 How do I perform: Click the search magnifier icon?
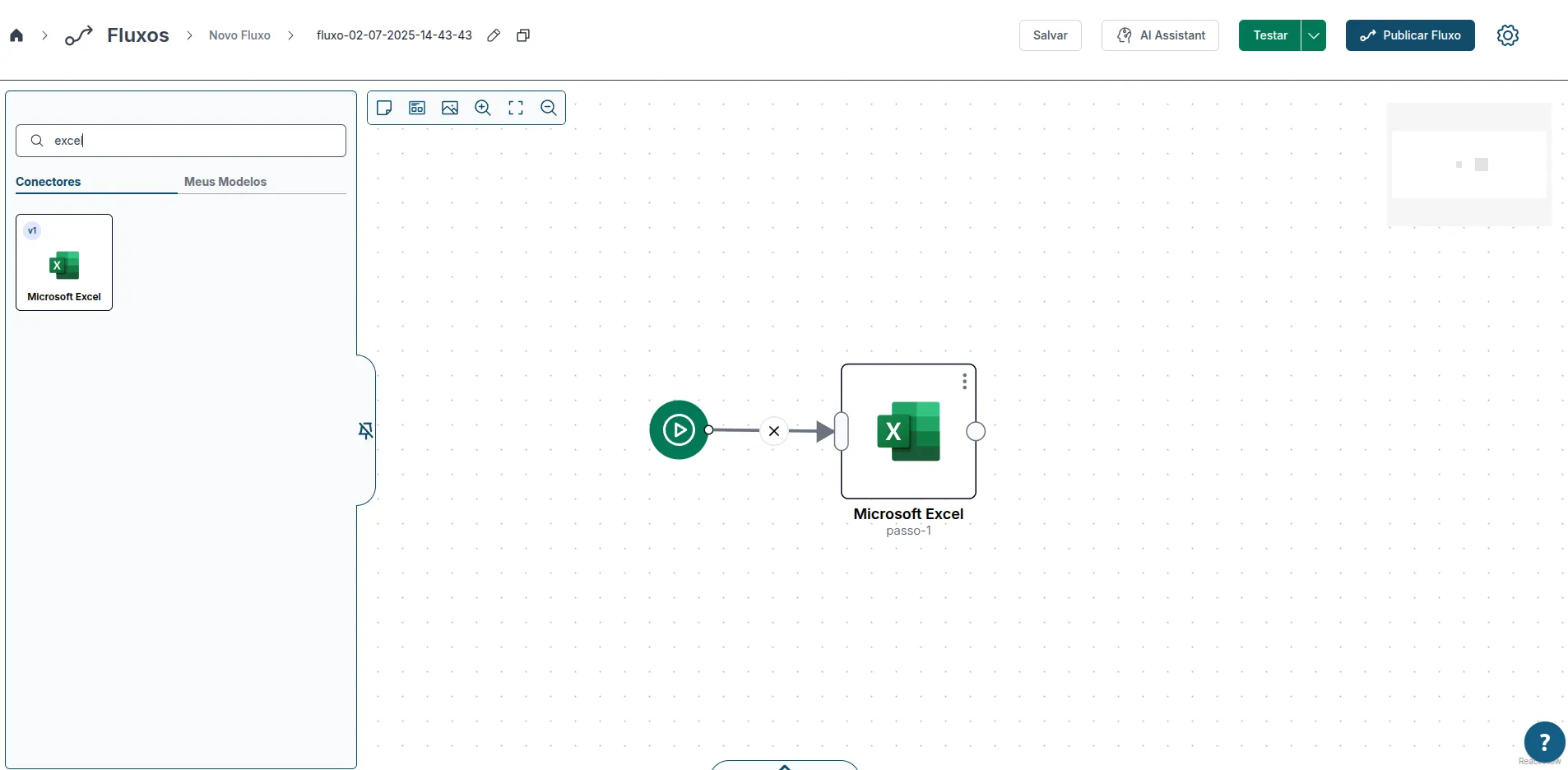[x=37, y=141]
